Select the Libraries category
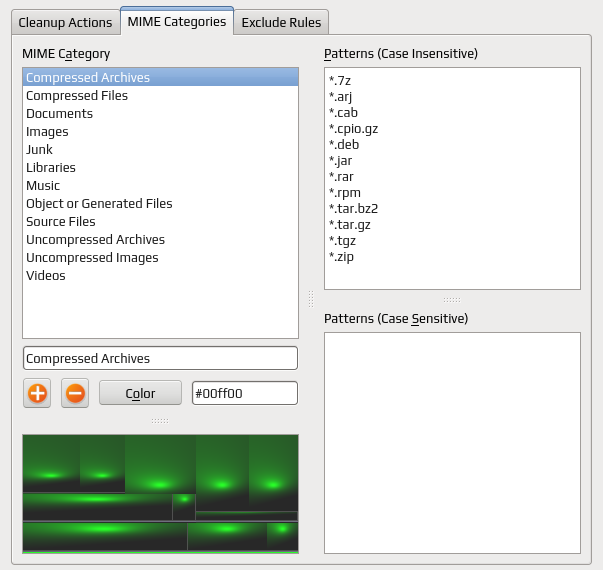 160,167
